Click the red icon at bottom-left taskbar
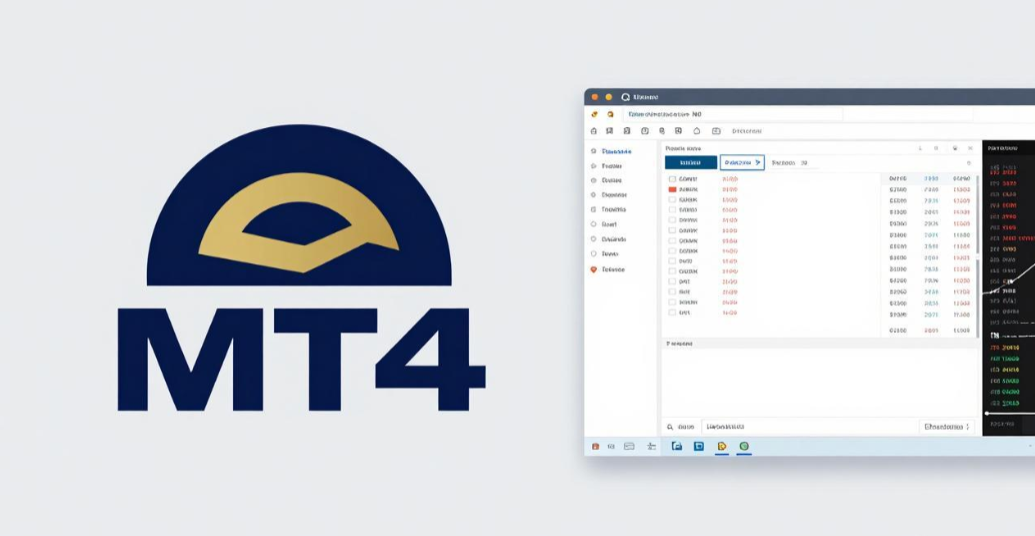The image size is (1035, 536). click(x=595, y=446)
